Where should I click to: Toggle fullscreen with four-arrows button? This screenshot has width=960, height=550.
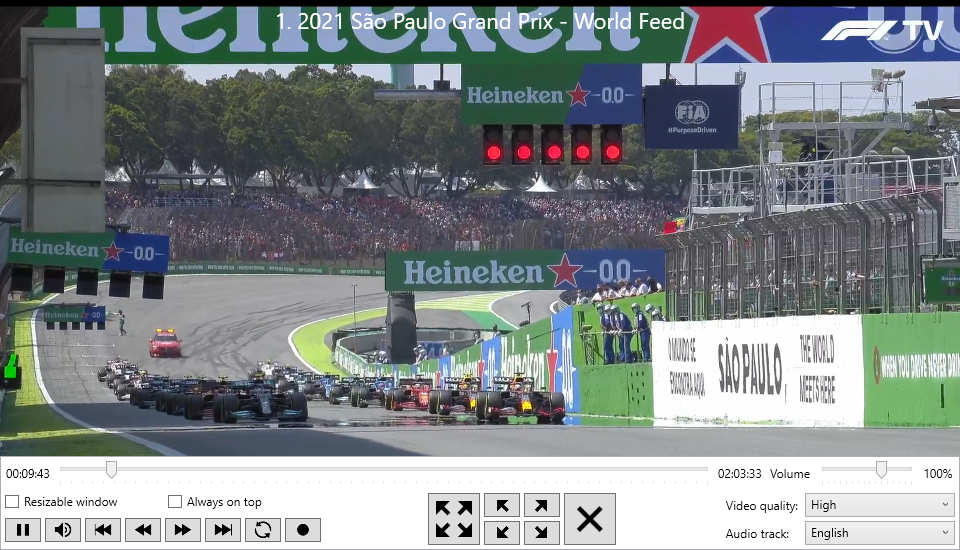[454, 519]
